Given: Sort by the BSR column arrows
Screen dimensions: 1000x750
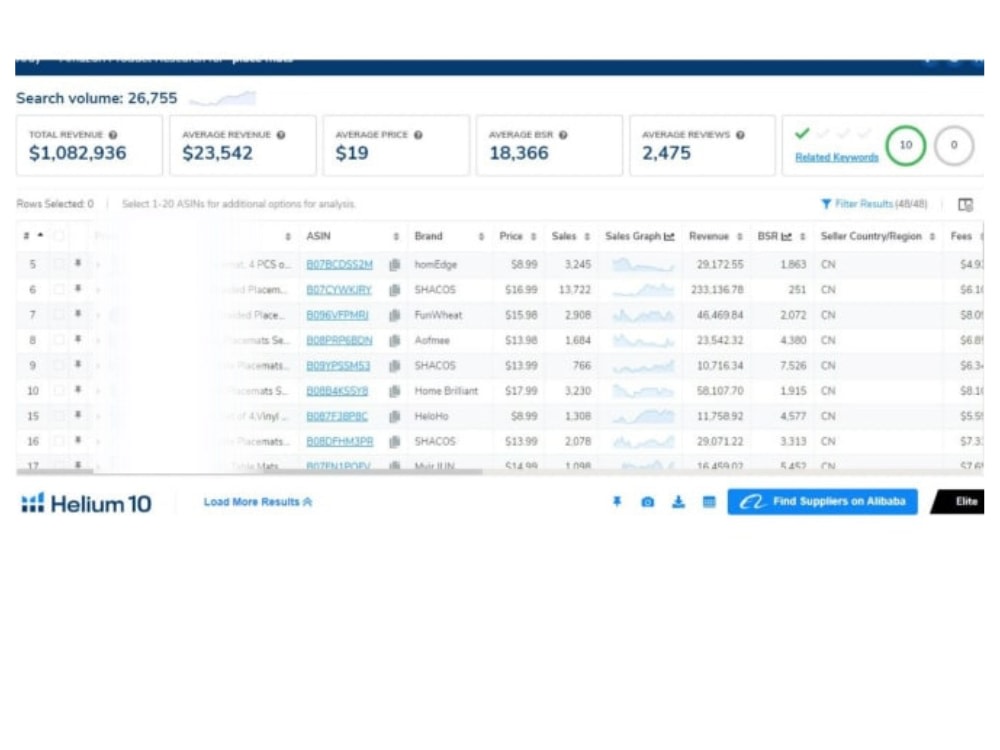Looking at the screenshot, I should click(803, 237).
